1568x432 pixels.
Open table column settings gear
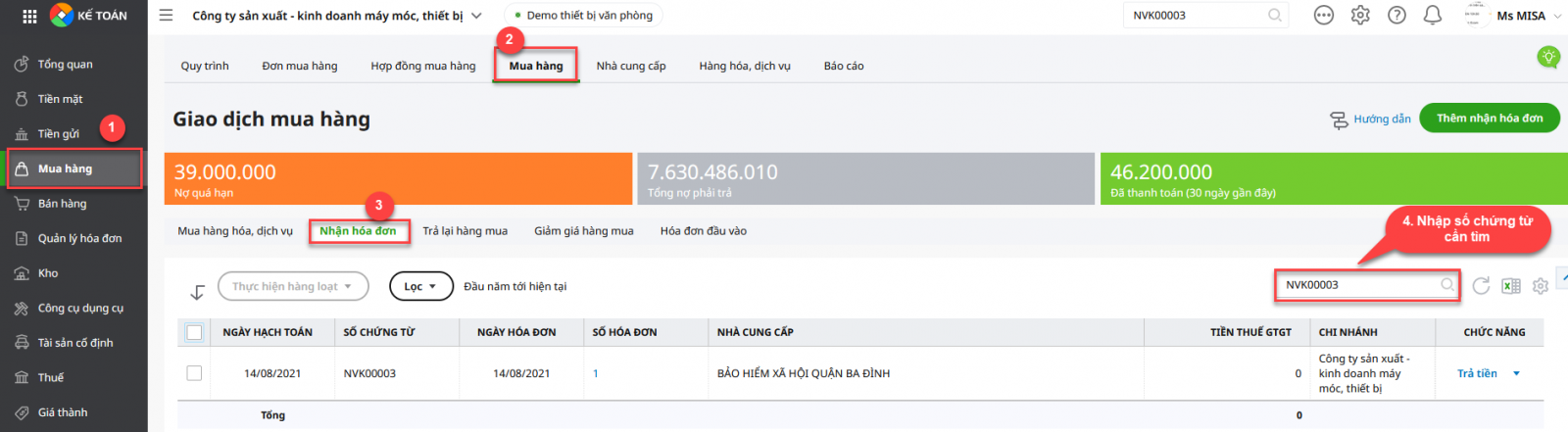1541,286
